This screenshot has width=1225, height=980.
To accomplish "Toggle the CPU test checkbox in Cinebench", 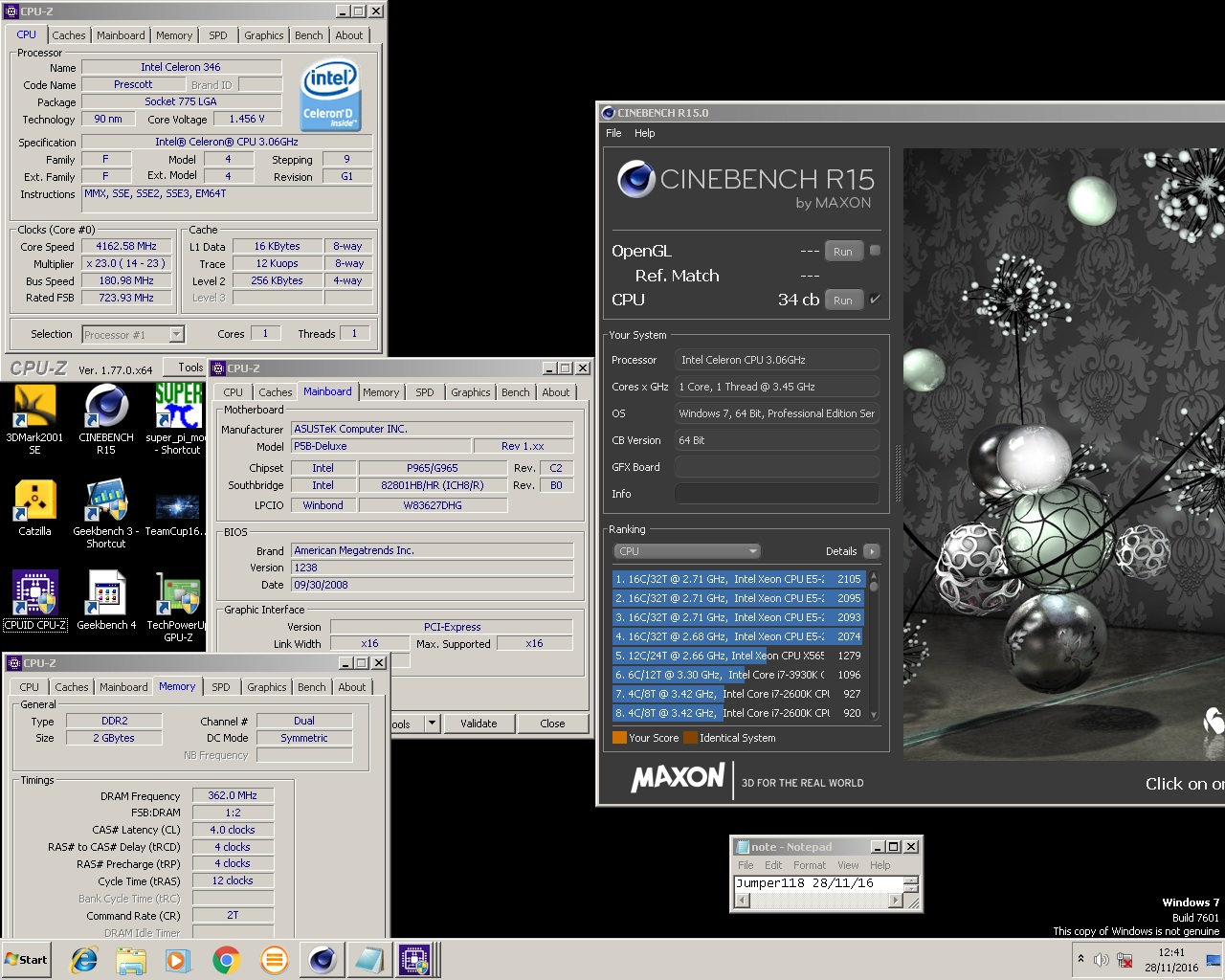I will (x=875, y=300).
